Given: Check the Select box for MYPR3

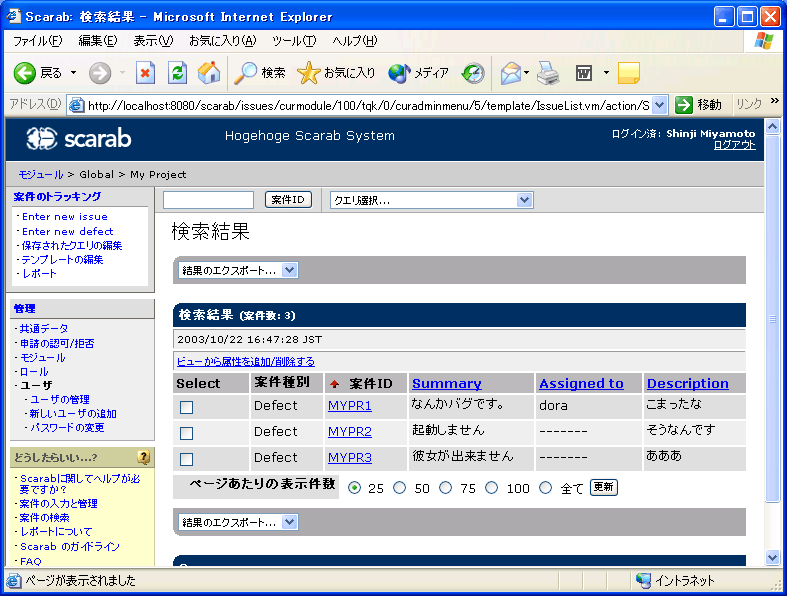Looking at the screenshot, I should pyautogui.click(x=187, y=459).
